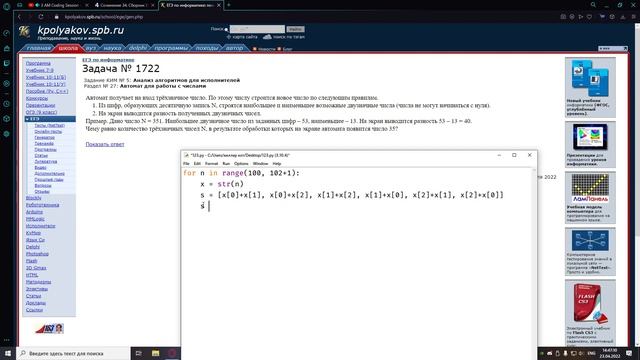This screenshot has width=640, height=360.
Task: Close the ЕГЭ по информатике browser tab
Action: pos(219,5)
